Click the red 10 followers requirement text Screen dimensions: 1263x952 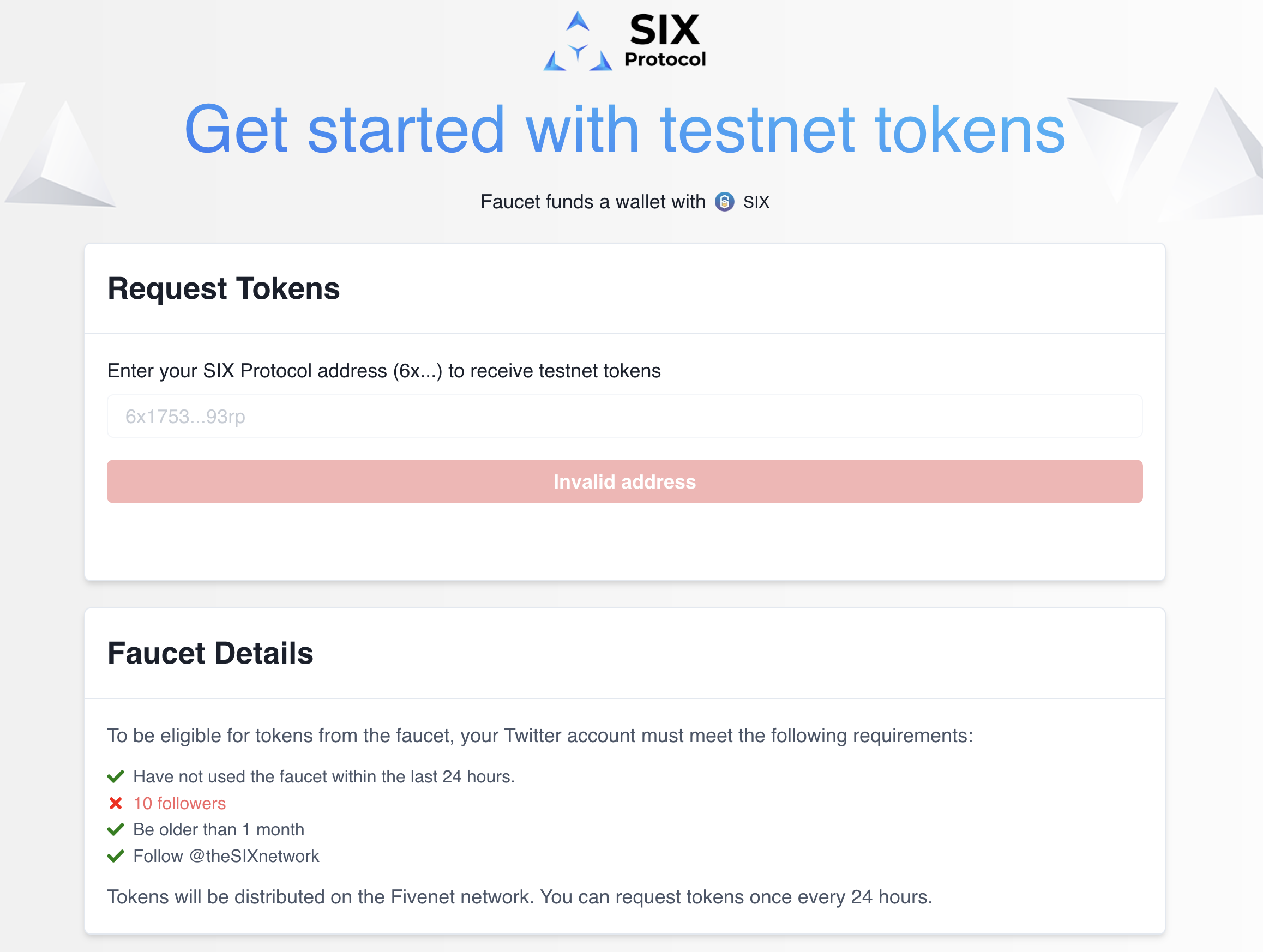coord(179,803)
